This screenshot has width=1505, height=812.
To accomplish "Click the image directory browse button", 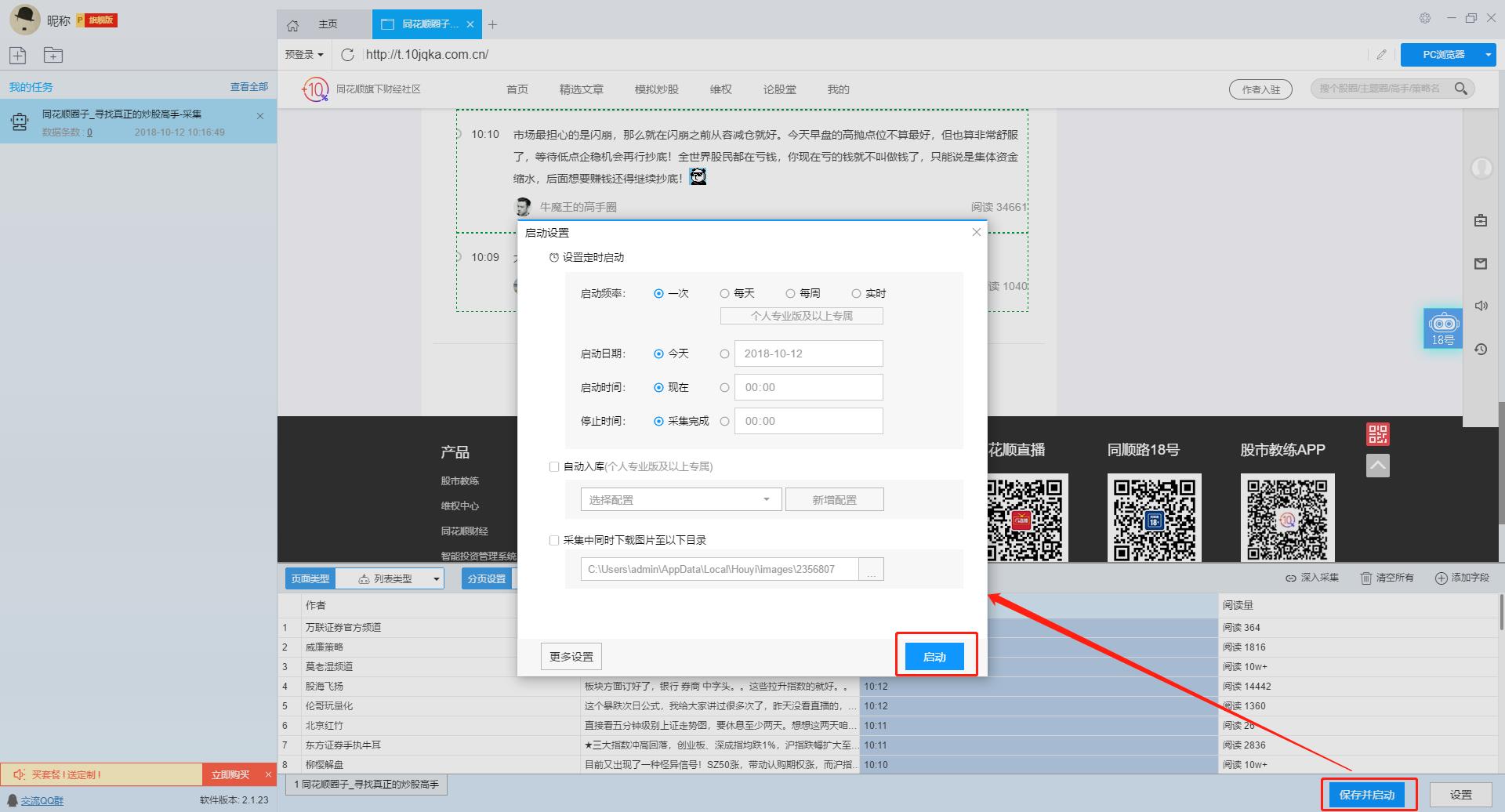I will point(871,569).
